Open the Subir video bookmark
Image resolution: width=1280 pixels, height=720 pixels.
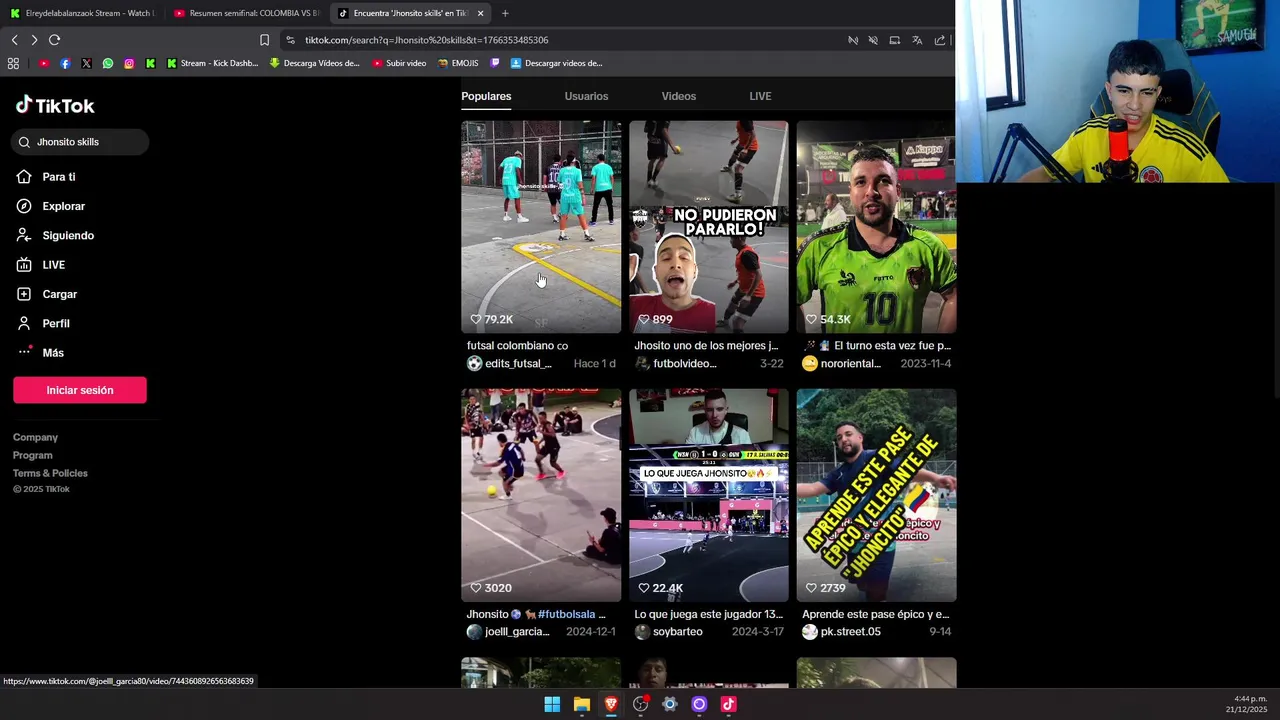pos(399,63)
